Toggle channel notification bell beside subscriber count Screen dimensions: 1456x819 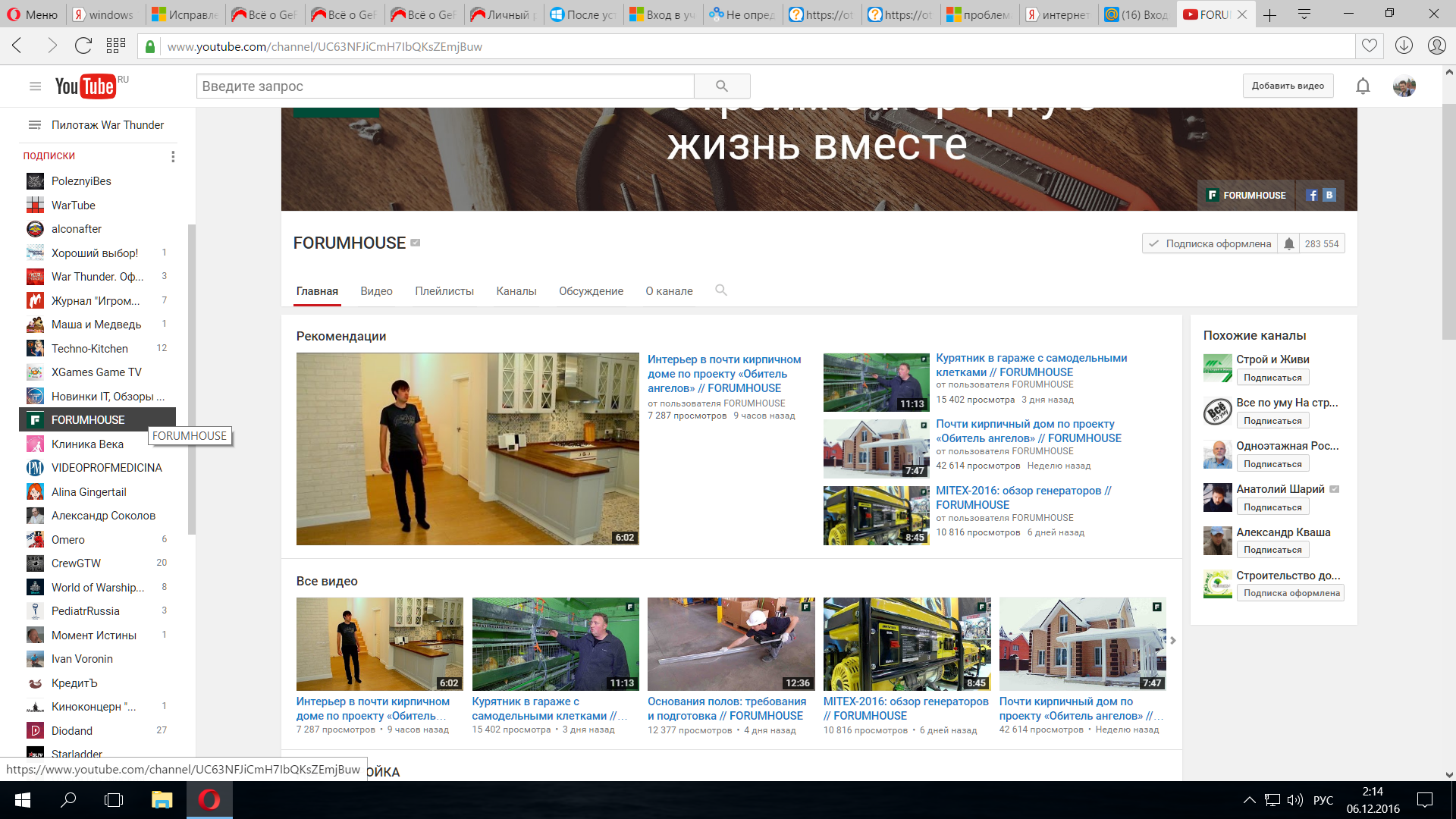(x=1288, y=243)
